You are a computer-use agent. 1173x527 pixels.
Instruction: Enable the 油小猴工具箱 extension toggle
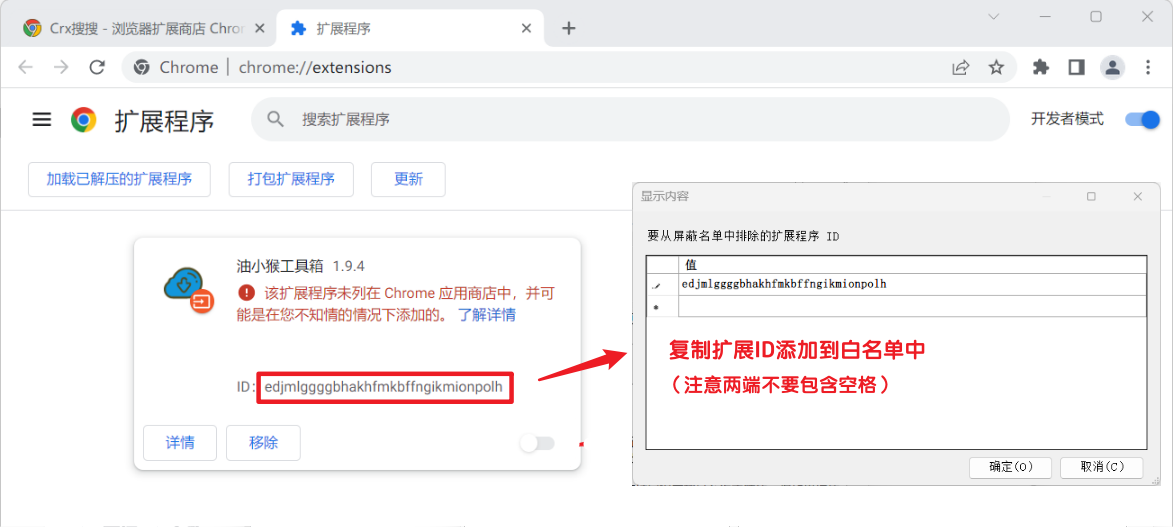click(537, 443)
